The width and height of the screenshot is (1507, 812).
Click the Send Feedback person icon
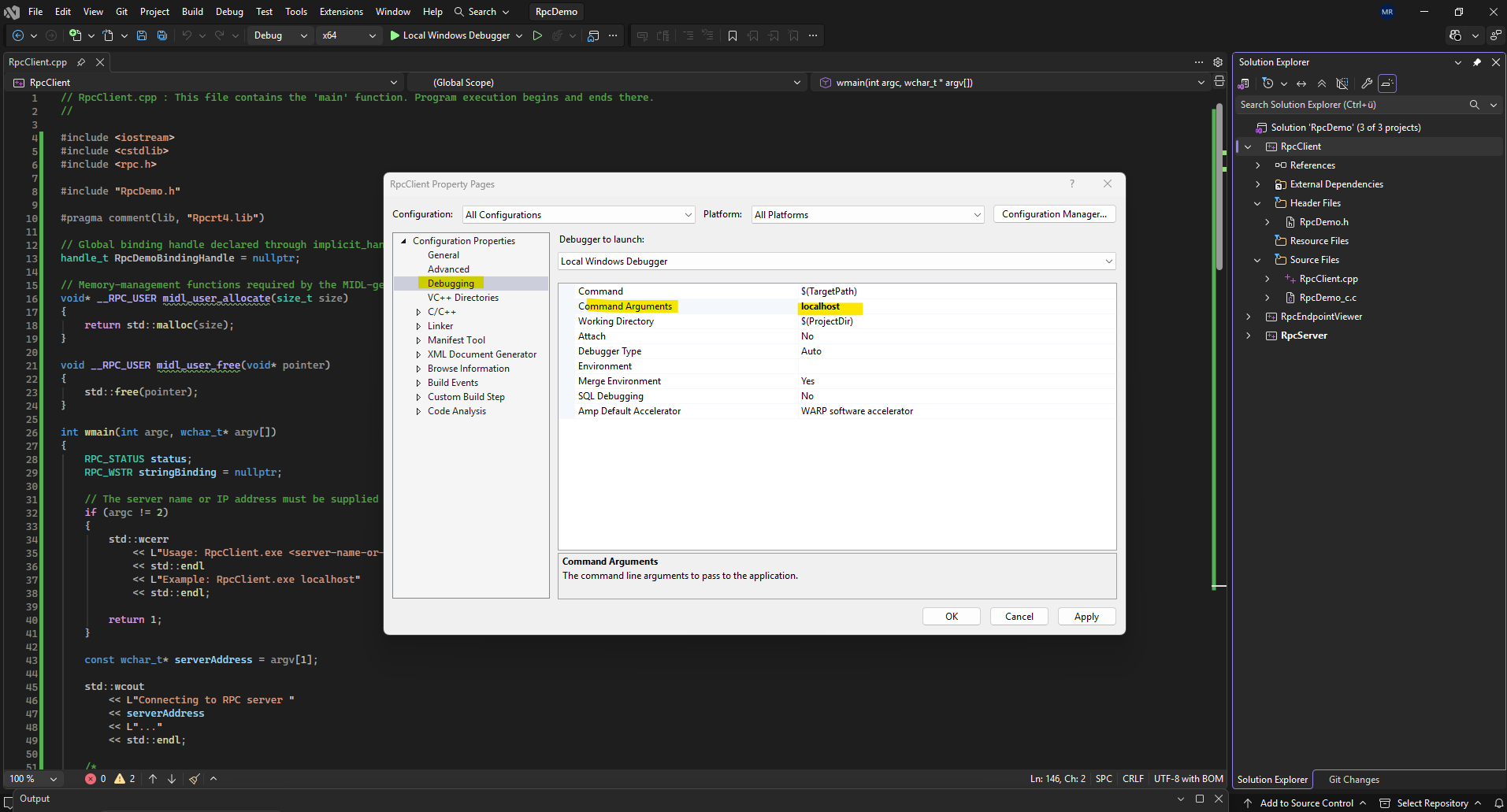[x=1495, y=35]
